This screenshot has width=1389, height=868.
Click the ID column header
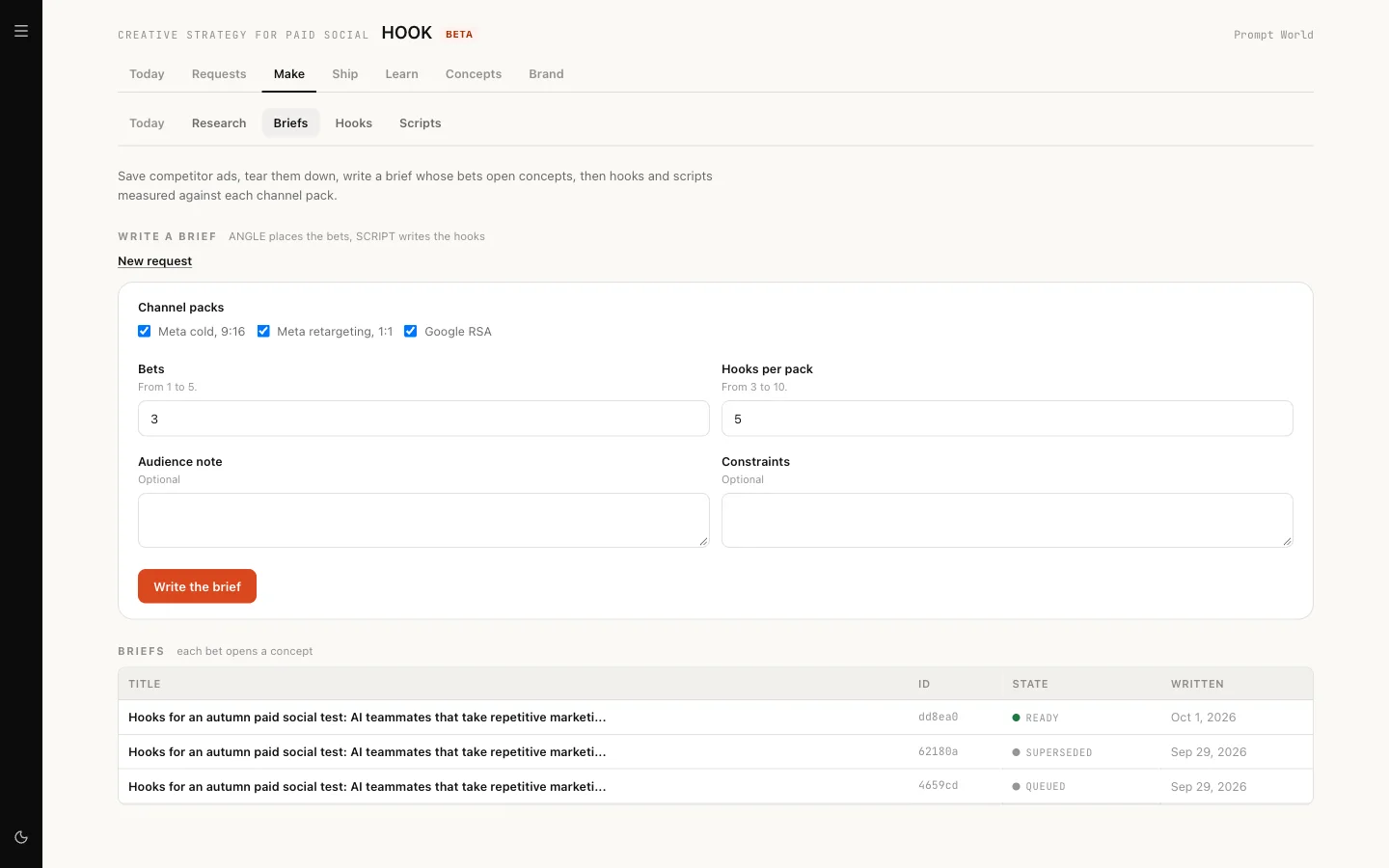tap(924, 684)
